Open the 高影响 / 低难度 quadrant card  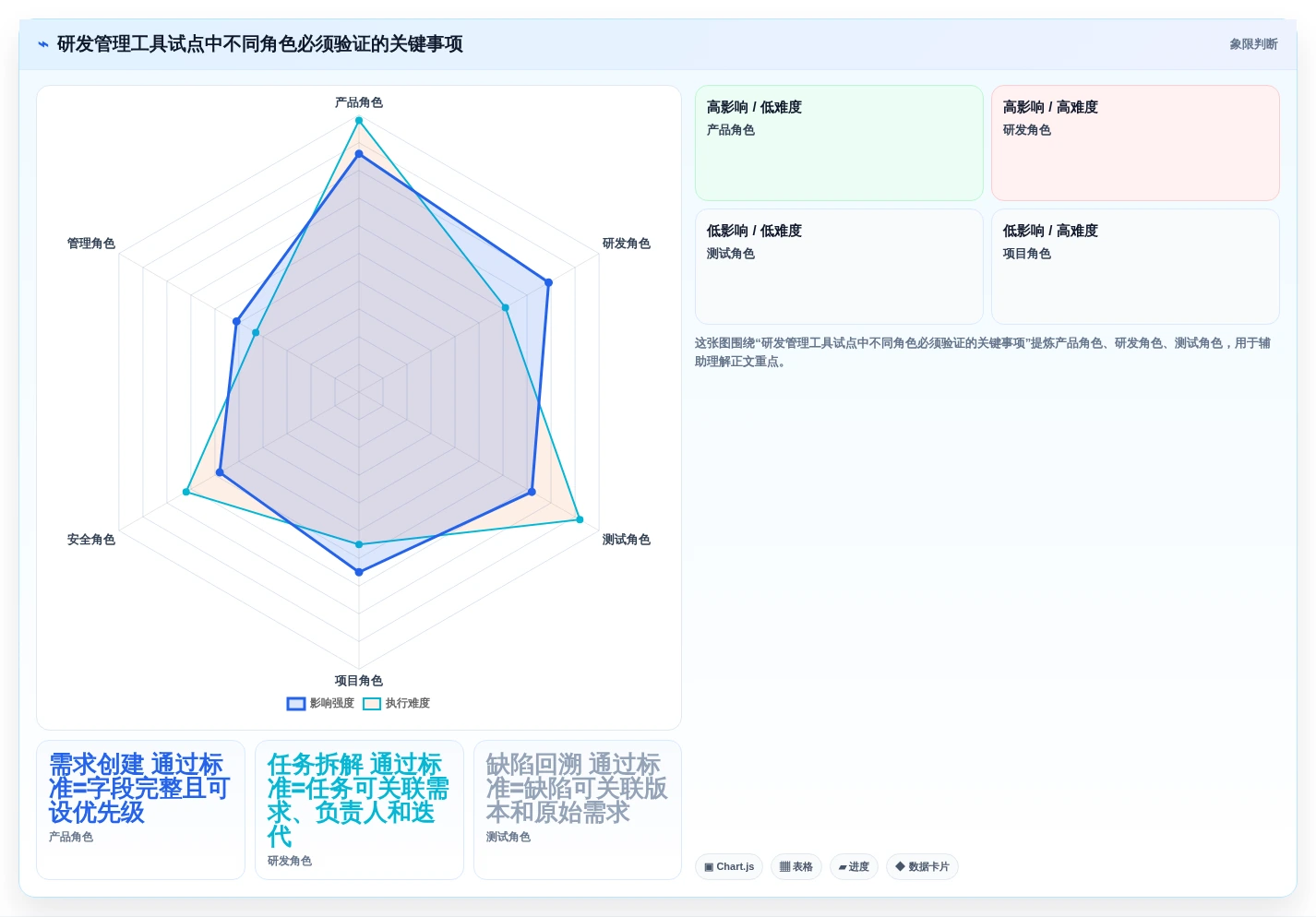click(839, 143)
